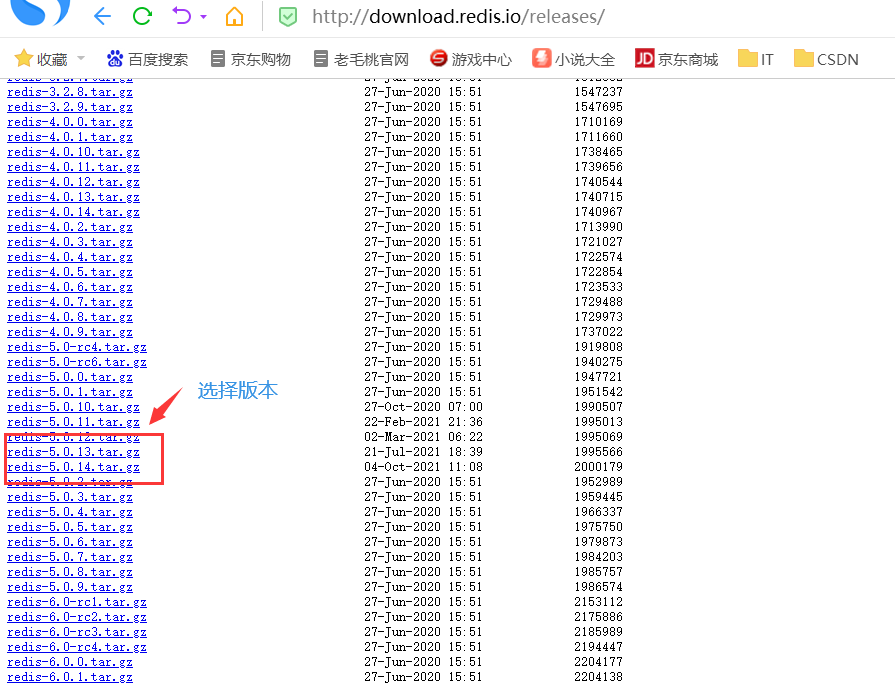Open 百度搜索 from the bookmarks bar
Screen dimensions: 895x687
pyautogui.click(x=147, y=58)
